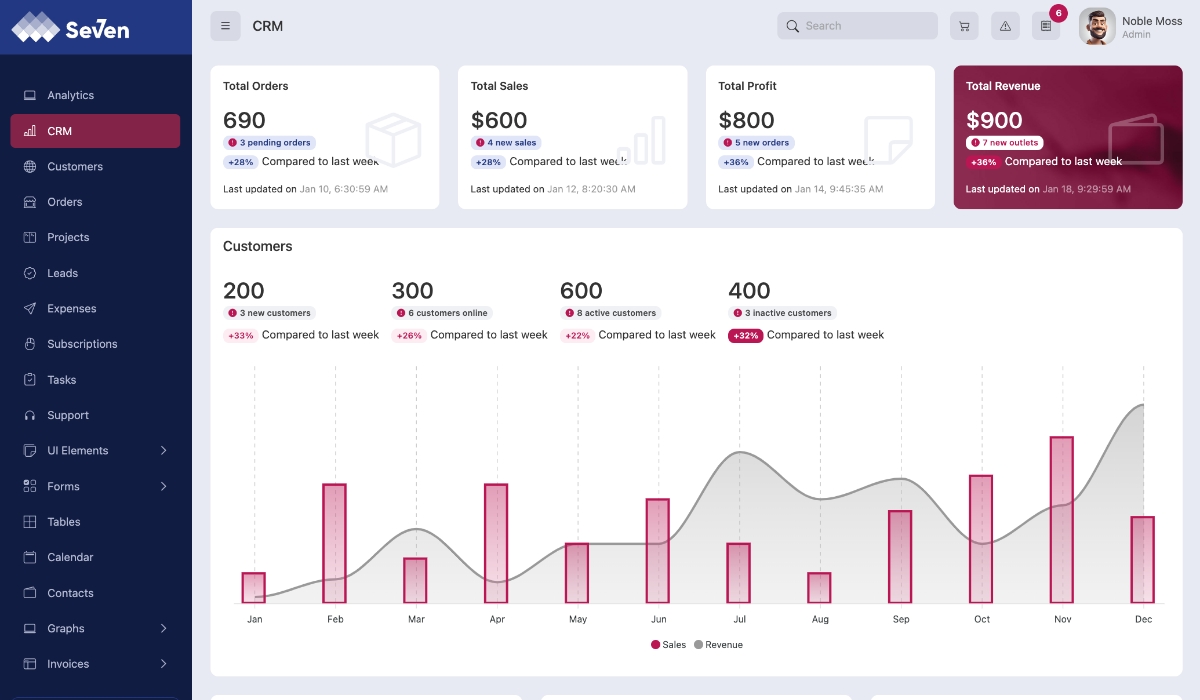Image resolution: width=1200 pixels, height=700 pixels.
Task: Open the Projects menu item
Action: pos(95,238)
